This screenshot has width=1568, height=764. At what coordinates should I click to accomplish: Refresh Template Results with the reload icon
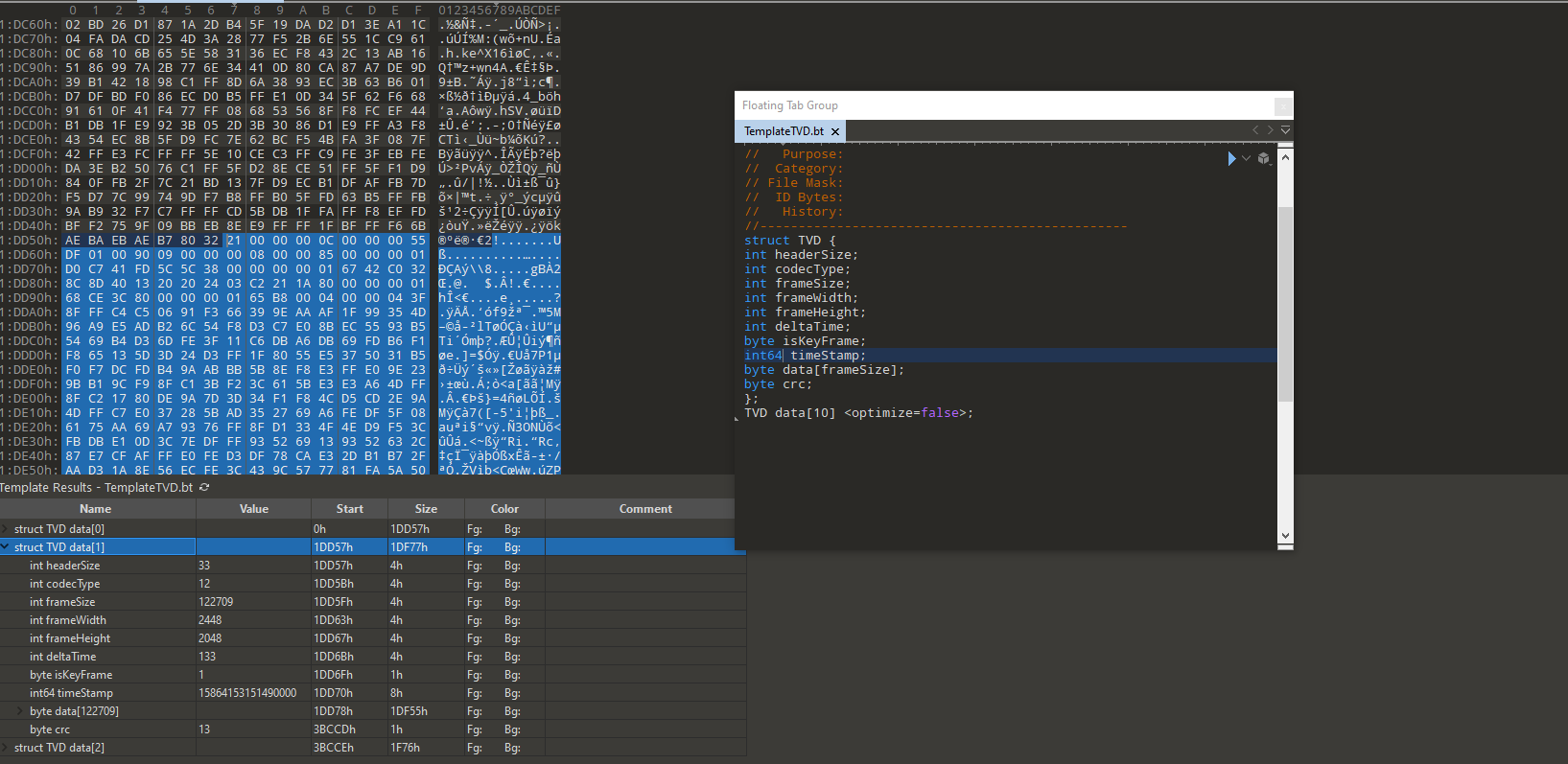pos(204,488)
